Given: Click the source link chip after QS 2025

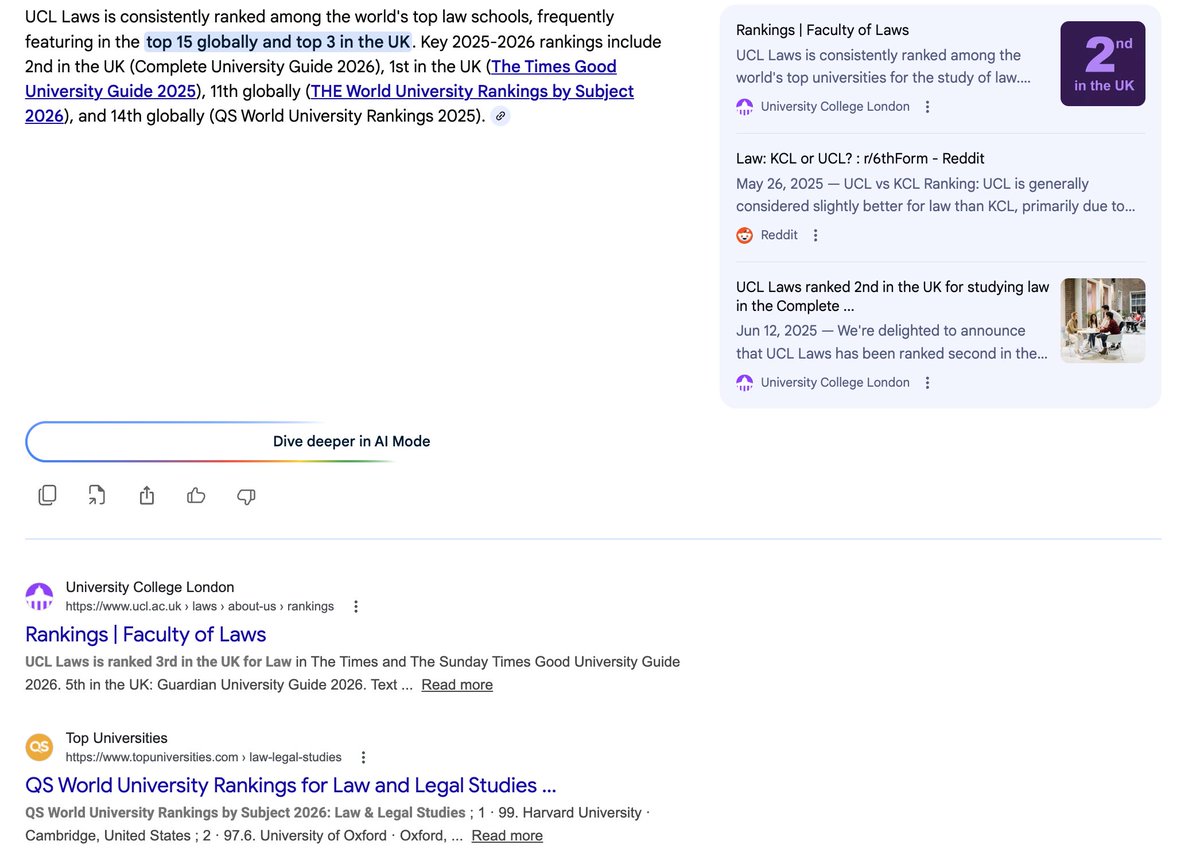Looking at the screenshot, I should (x=501, y=116).
